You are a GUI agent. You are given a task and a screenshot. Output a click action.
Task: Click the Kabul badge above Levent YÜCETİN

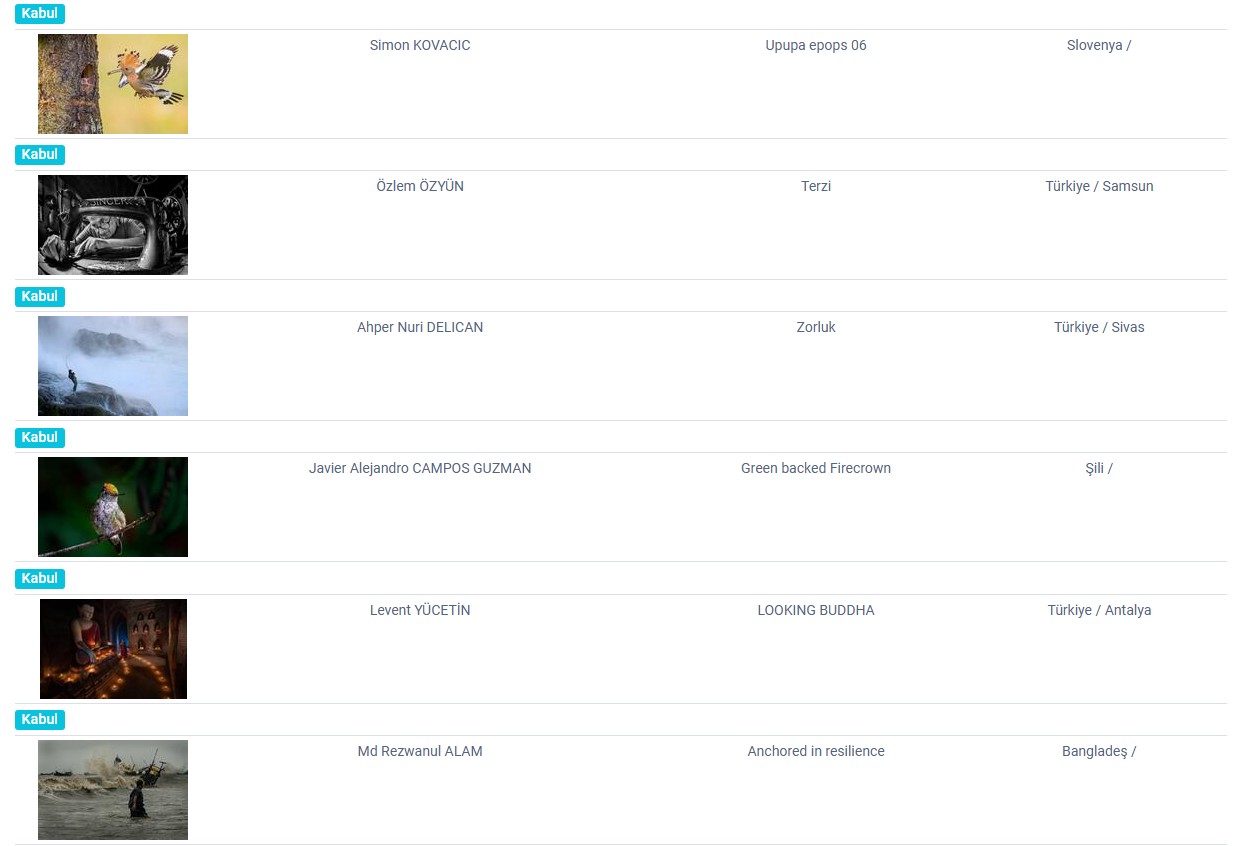(x=40, y=579)
